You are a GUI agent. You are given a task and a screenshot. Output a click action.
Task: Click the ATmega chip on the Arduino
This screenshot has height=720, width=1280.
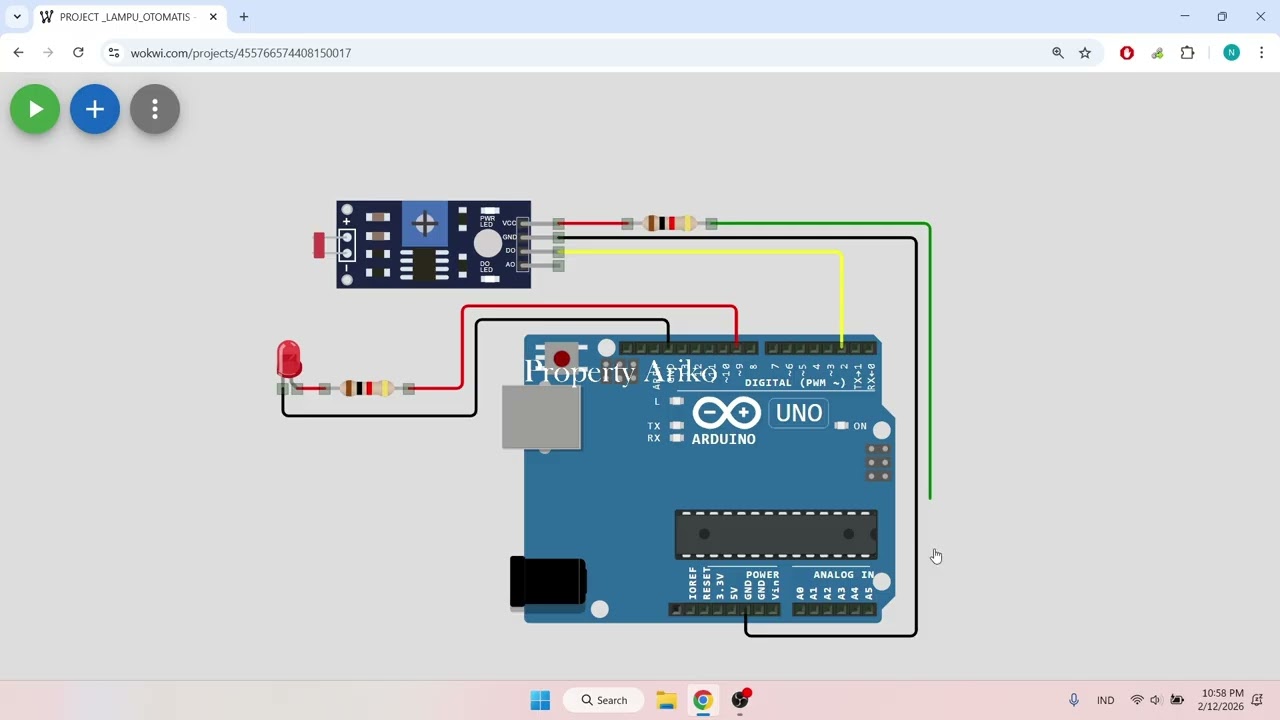tap(776, 534)
